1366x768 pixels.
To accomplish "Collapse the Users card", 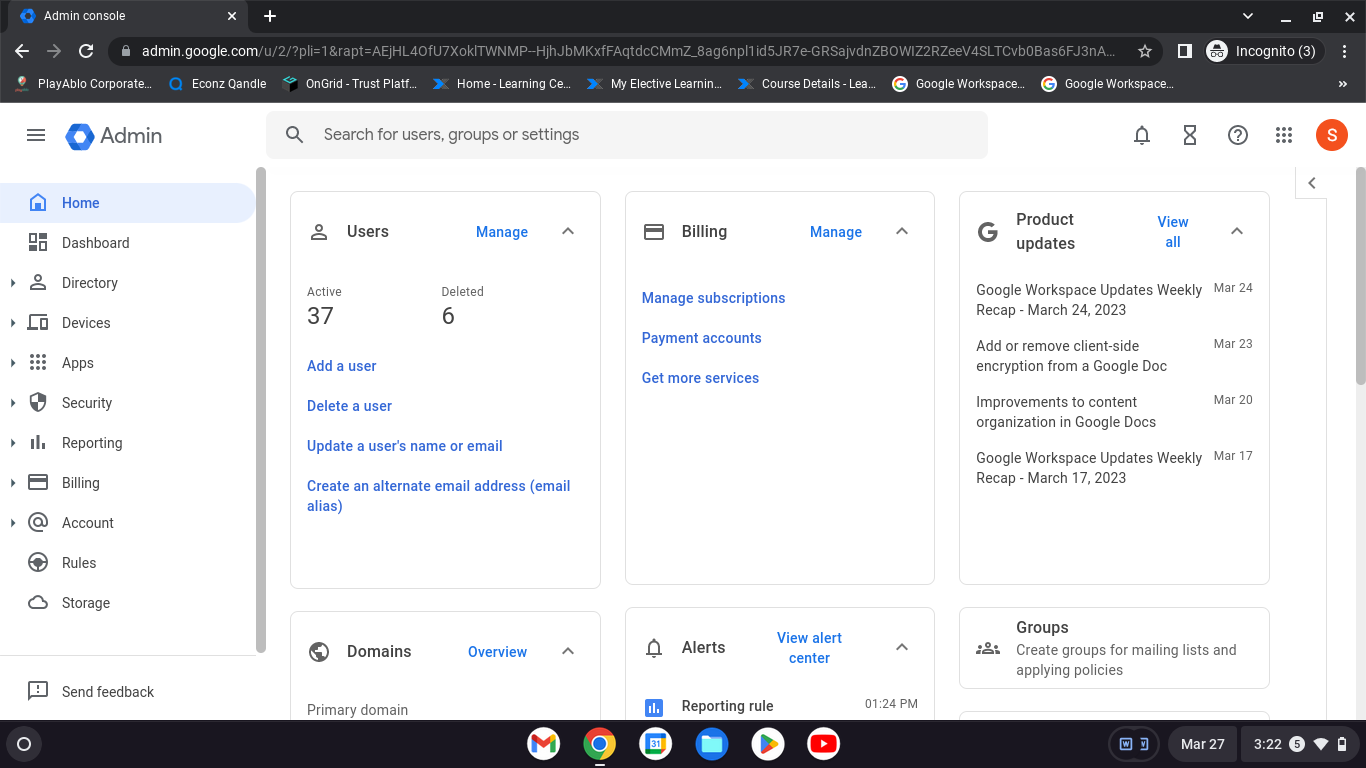I will pos(568,232).
